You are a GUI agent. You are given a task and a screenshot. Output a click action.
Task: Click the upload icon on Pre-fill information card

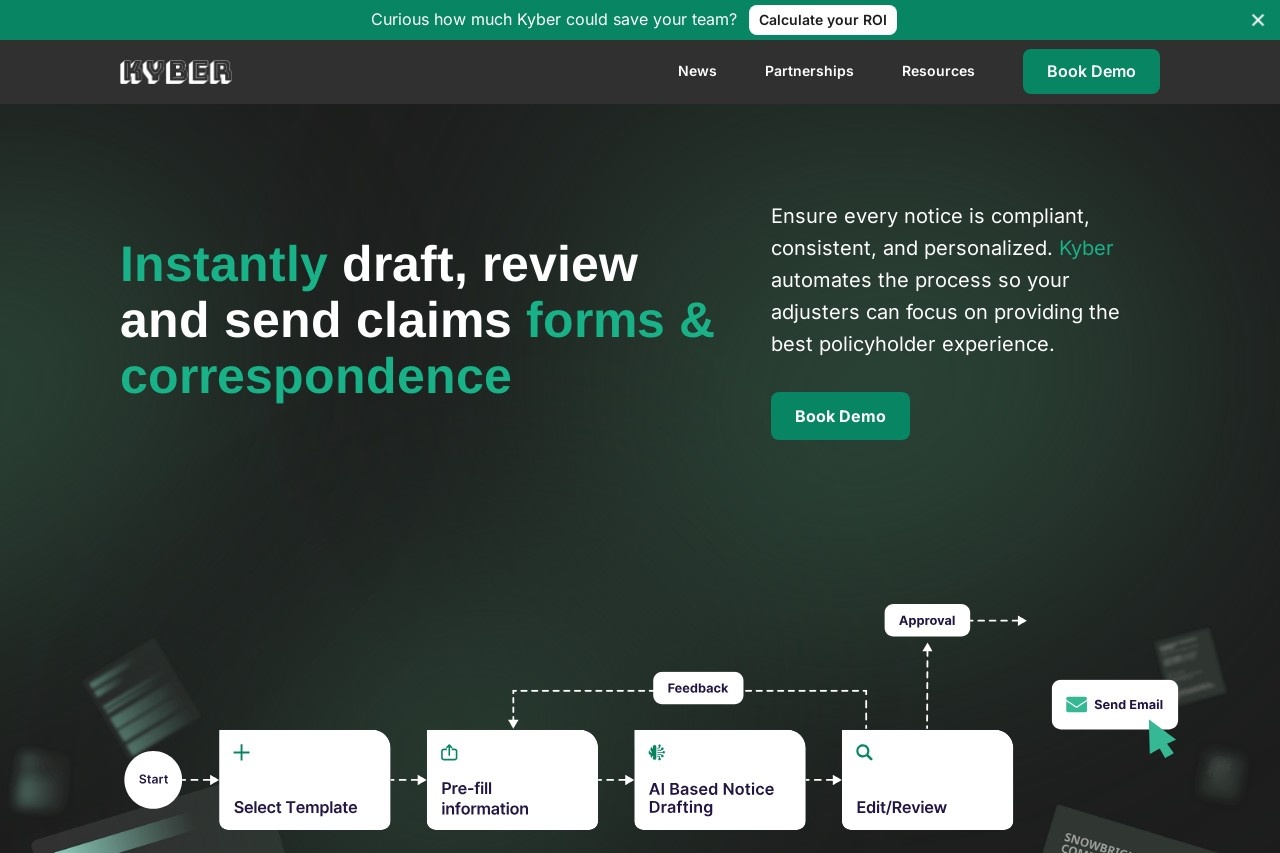point(449,752)
